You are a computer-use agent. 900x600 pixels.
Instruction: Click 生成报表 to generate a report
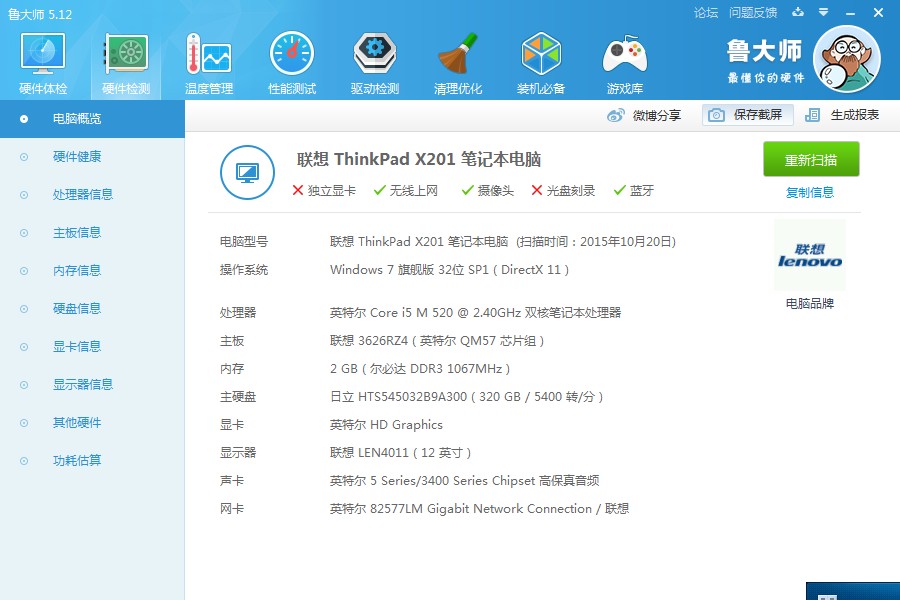coord(843,115)
